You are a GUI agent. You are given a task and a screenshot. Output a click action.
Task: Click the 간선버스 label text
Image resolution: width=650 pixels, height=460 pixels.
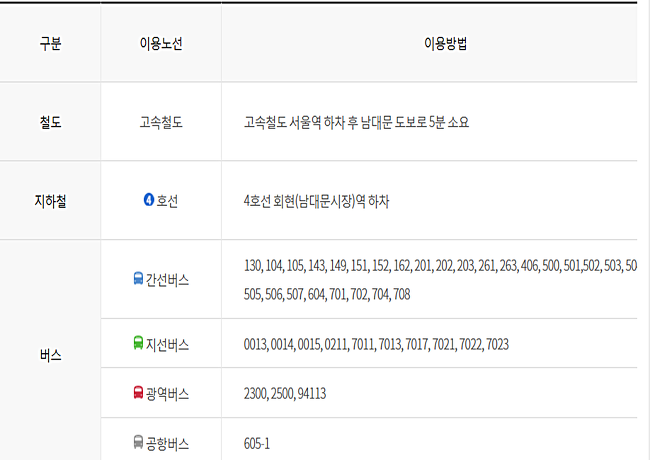click(x=167, y=280)
